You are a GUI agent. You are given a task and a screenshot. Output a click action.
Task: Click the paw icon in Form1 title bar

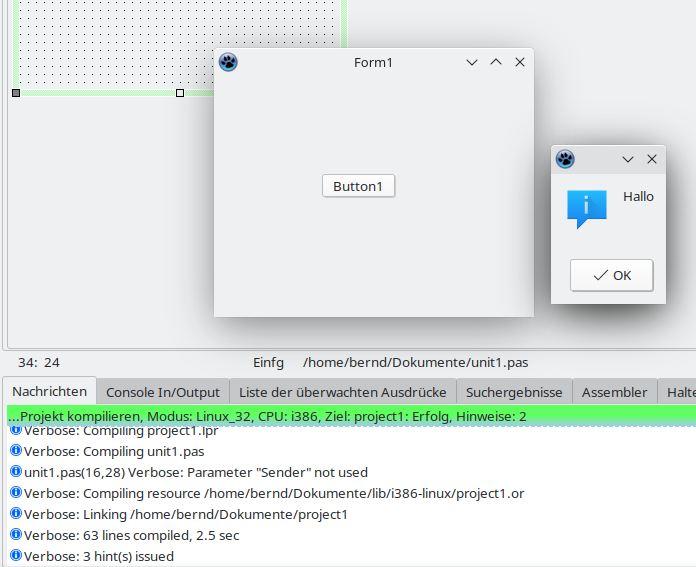coord(228,62)
